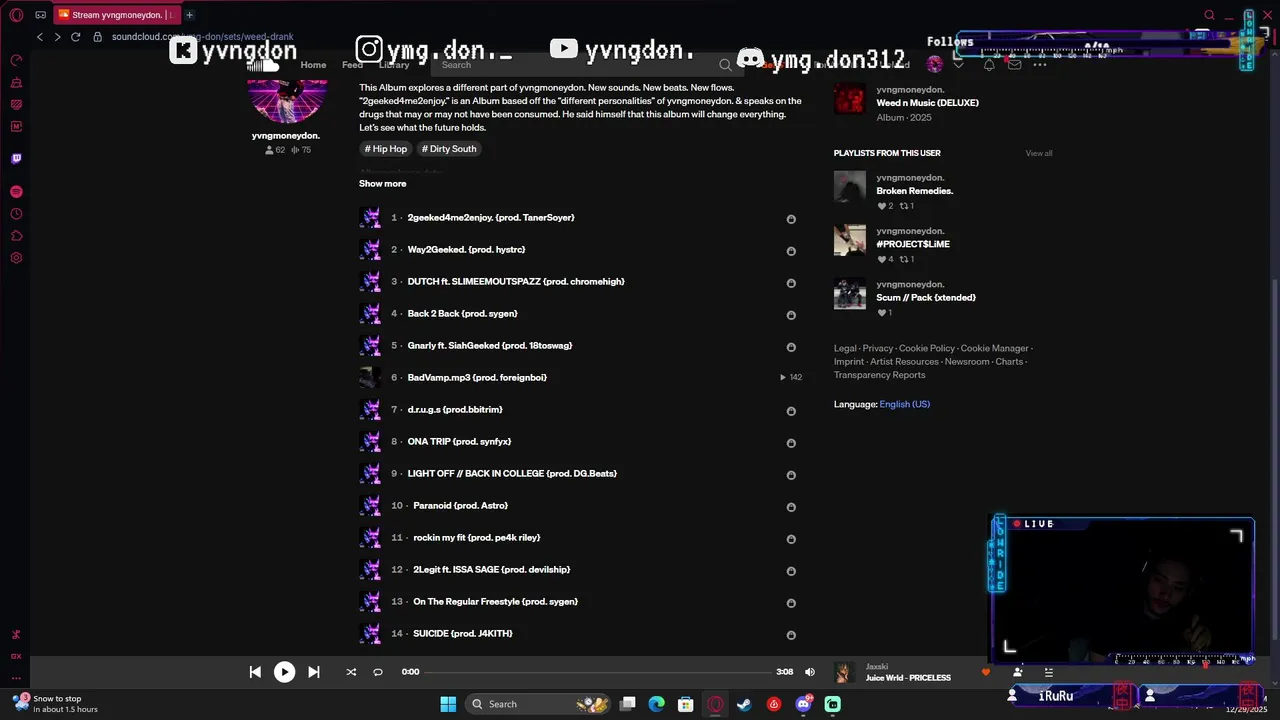
Task: Open the Library tab in SoundCloud
Action: pyautogui.click(x=394, y=65)
